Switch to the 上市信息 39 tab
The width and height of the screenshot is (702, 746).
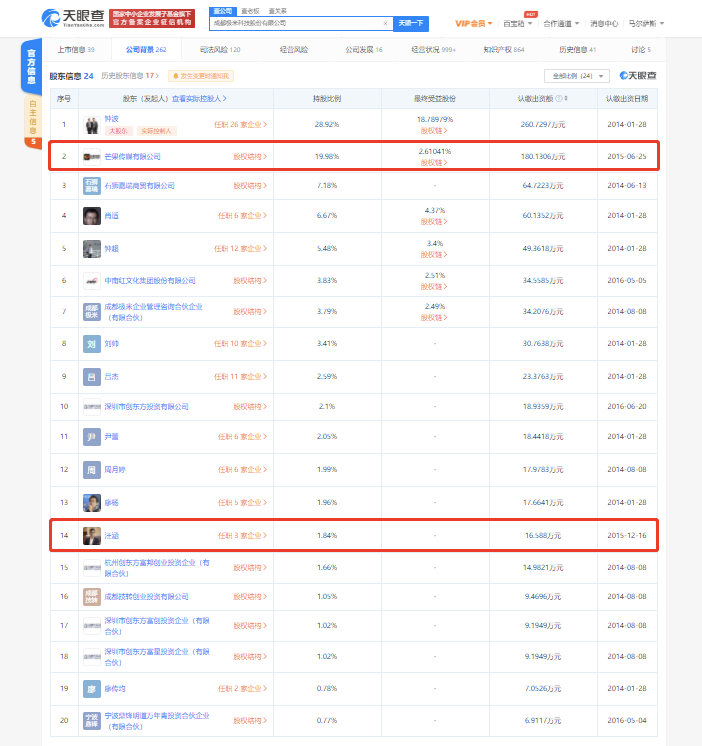(76, 49)
